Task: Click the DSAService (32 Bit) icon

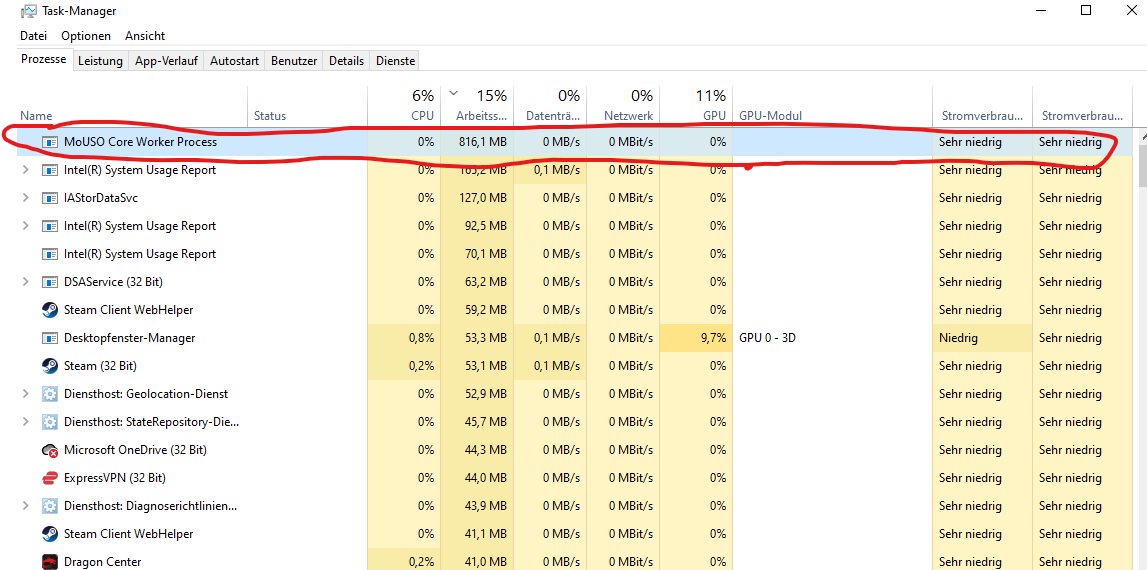Action: click(x=50, y=282)
